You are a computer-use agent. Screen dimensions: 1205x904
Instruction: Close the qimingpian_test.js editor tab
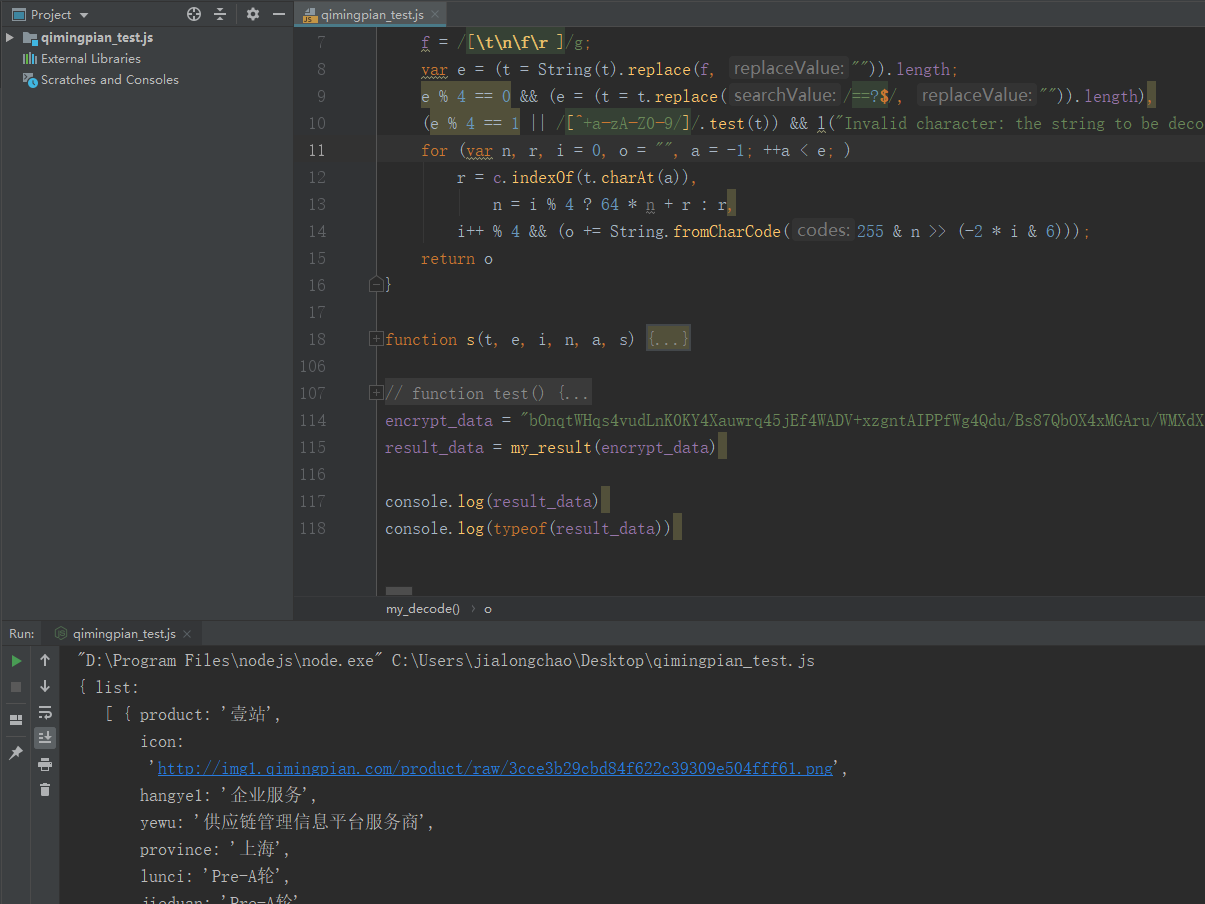tap(437, 15)
